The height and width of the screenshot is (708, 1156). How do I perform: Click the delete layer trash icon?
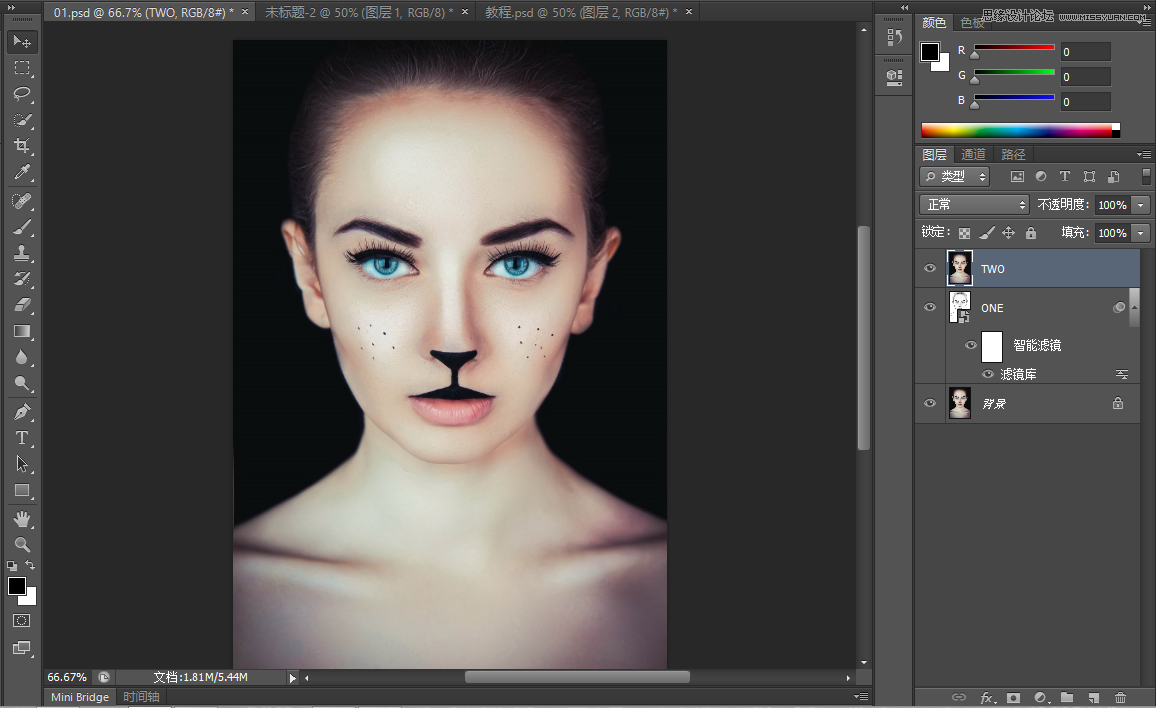click(1120, 697)
